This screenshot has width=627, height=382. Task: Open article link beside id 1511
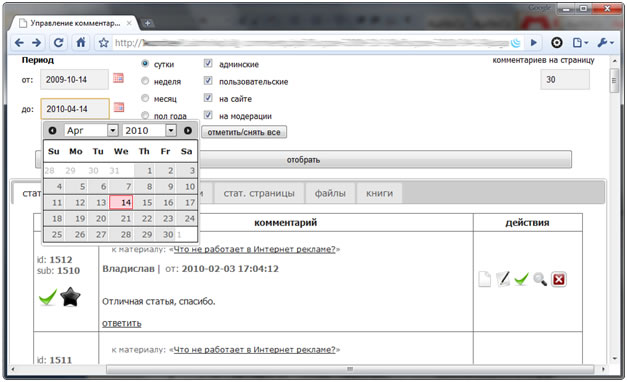254,350
